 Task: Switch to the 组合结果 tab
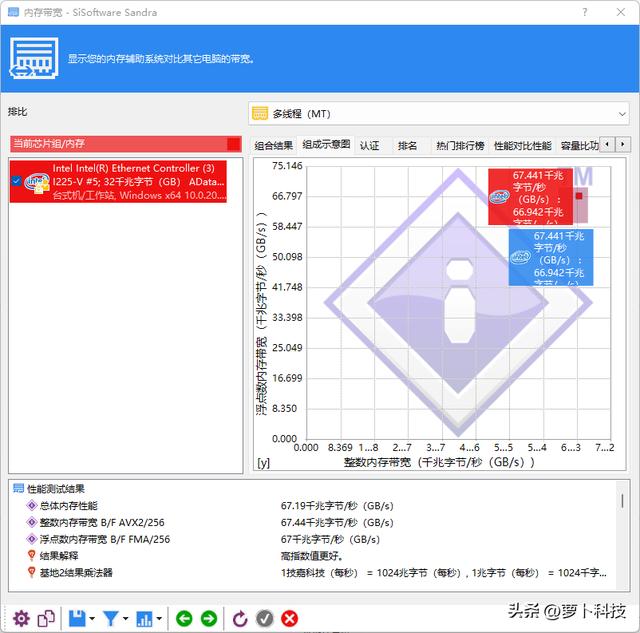[273, 145]
